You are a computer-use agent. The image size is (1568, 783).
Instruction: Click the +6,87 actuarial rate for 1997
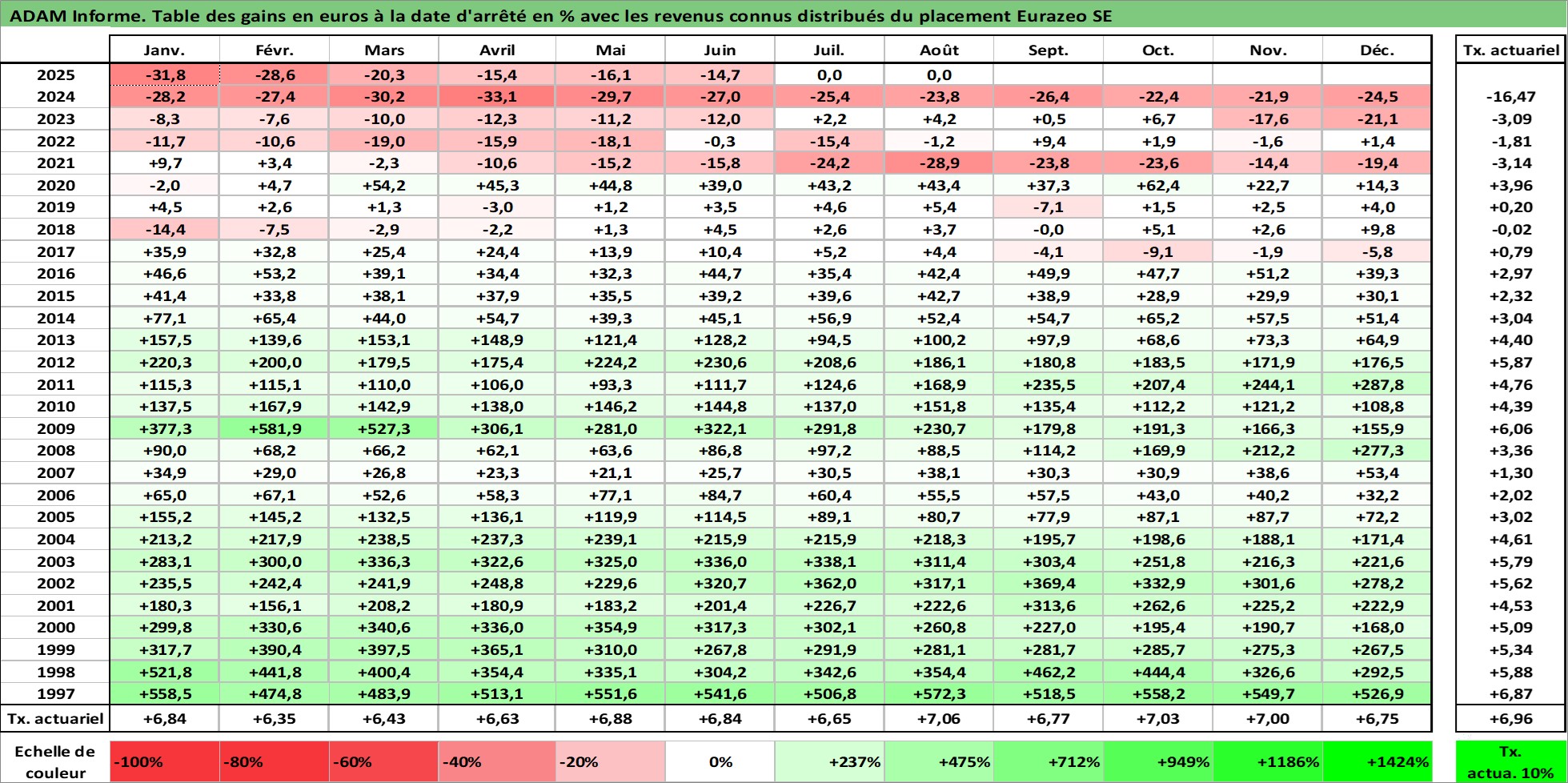pyautogui.click(x=1511, y=694)
